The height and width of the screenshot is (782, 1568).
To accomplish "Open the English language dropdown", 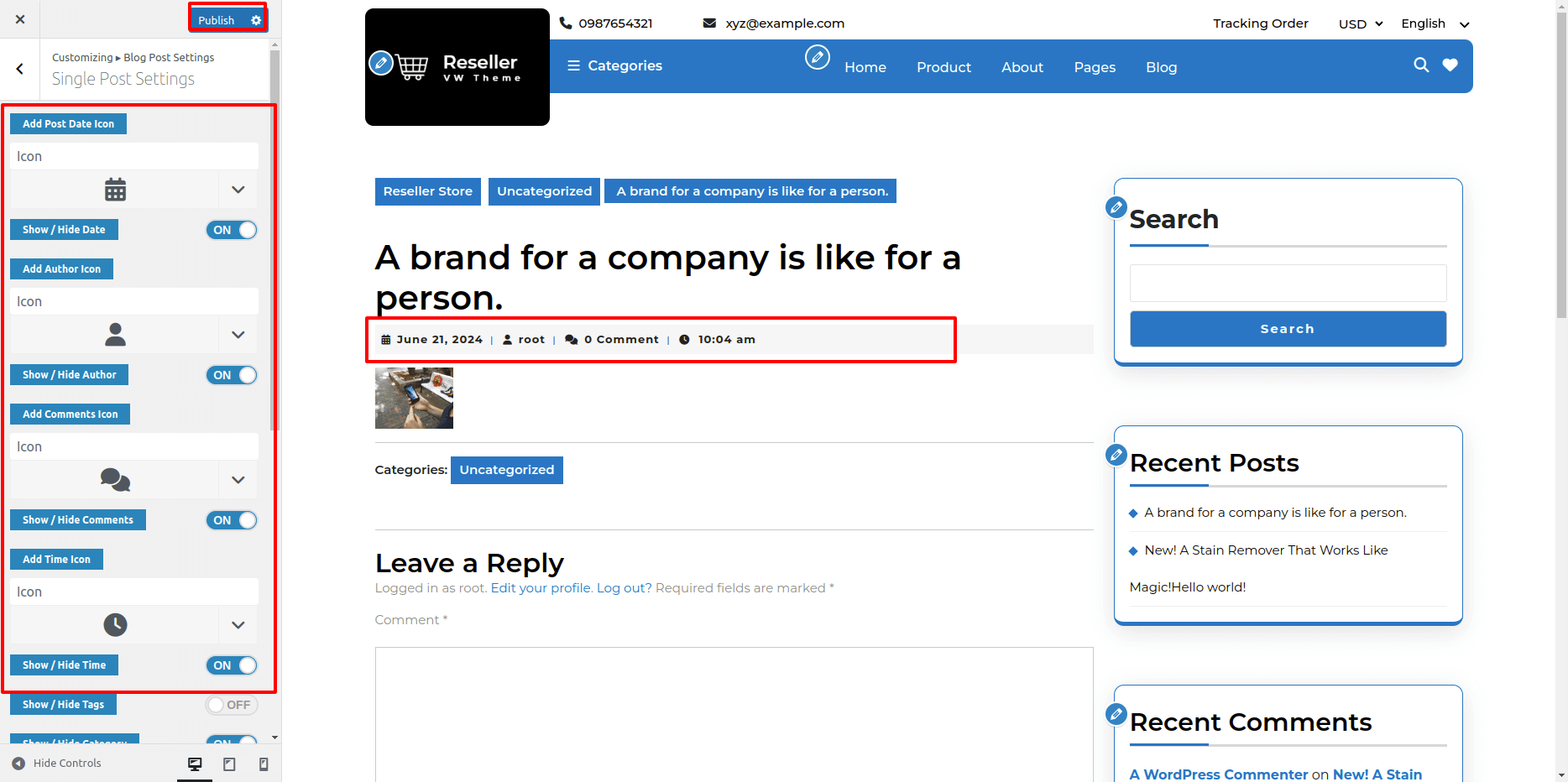I will pyautogui.click(x=1435, y=24).
